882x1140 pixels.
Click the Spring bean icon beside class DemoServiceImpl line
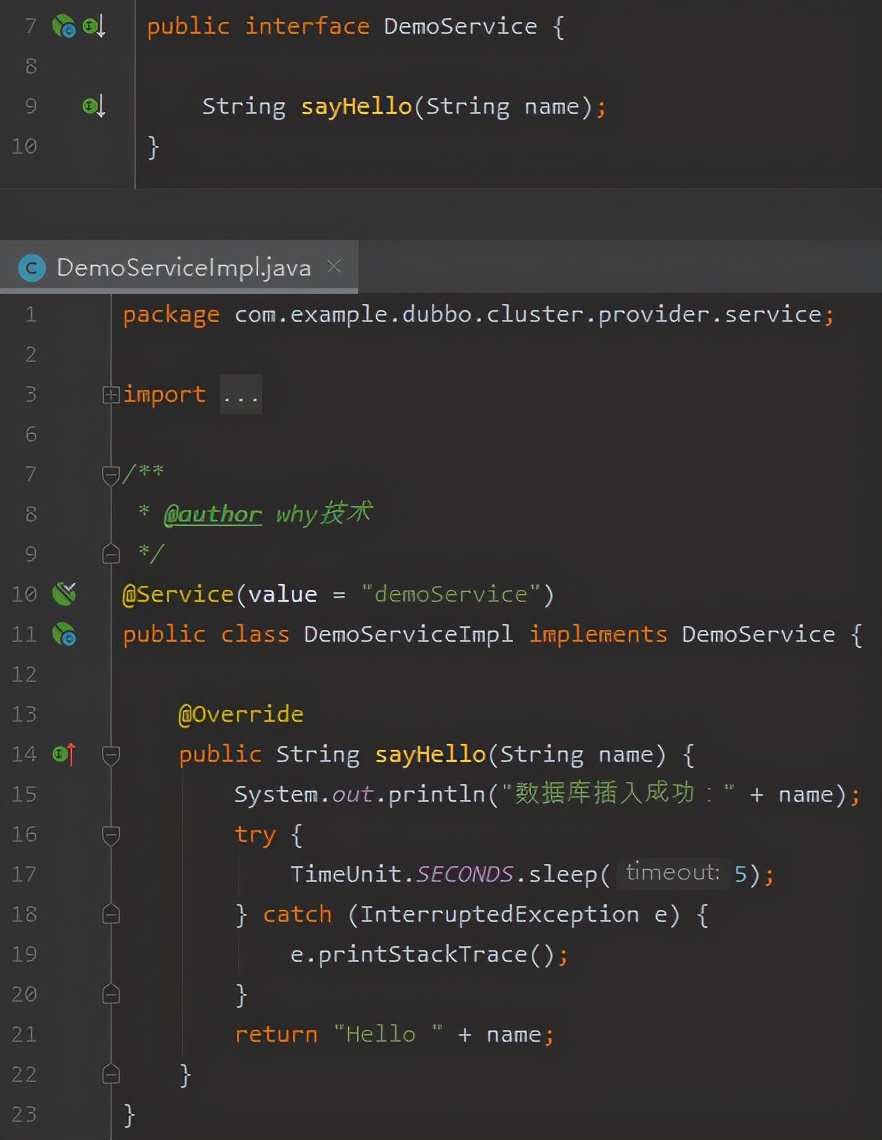[64, 635]
